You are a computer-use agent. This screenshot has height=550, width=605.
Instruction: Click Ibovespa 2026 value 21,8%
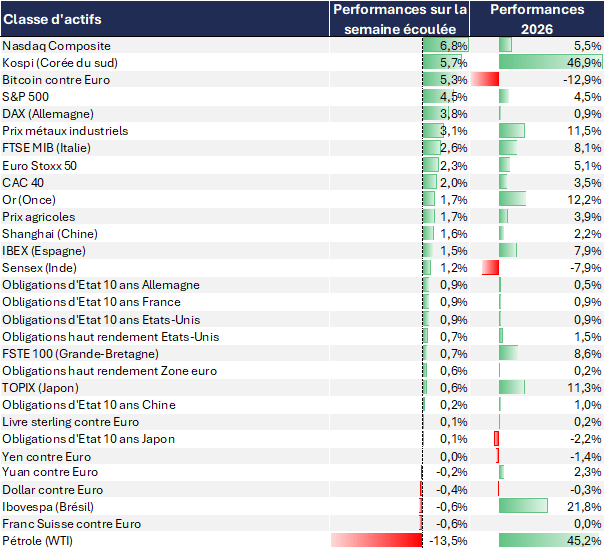point(584,506)
